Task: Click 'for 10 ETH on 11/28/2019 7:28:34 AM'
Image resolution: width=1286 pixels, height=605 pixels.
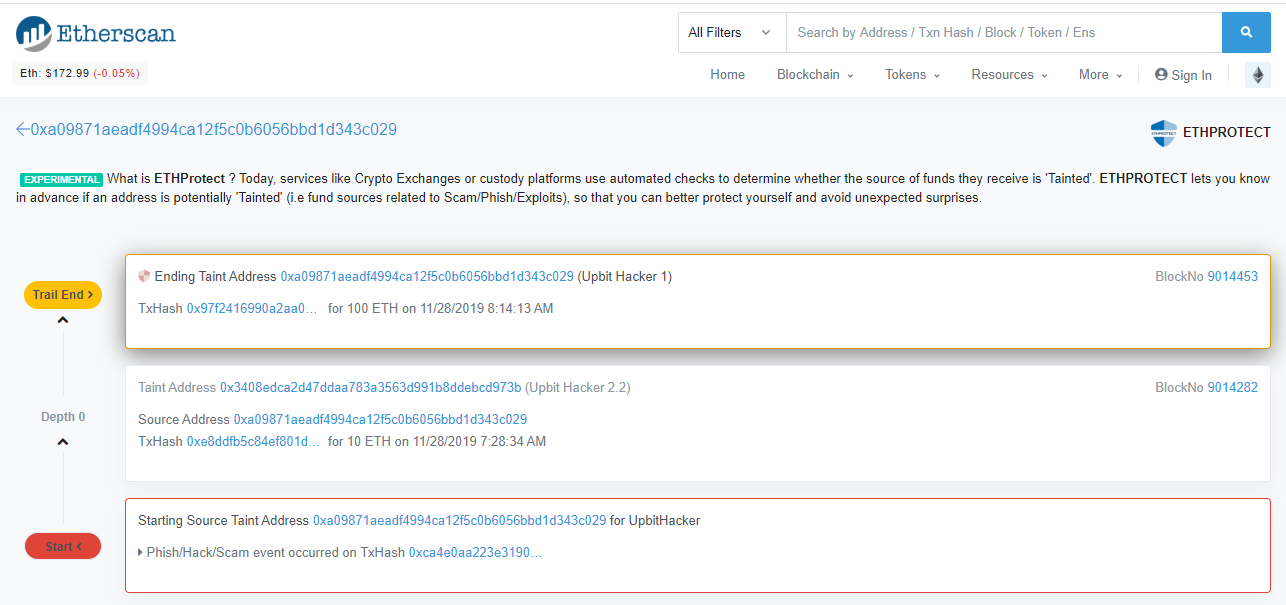Action: 437,441
